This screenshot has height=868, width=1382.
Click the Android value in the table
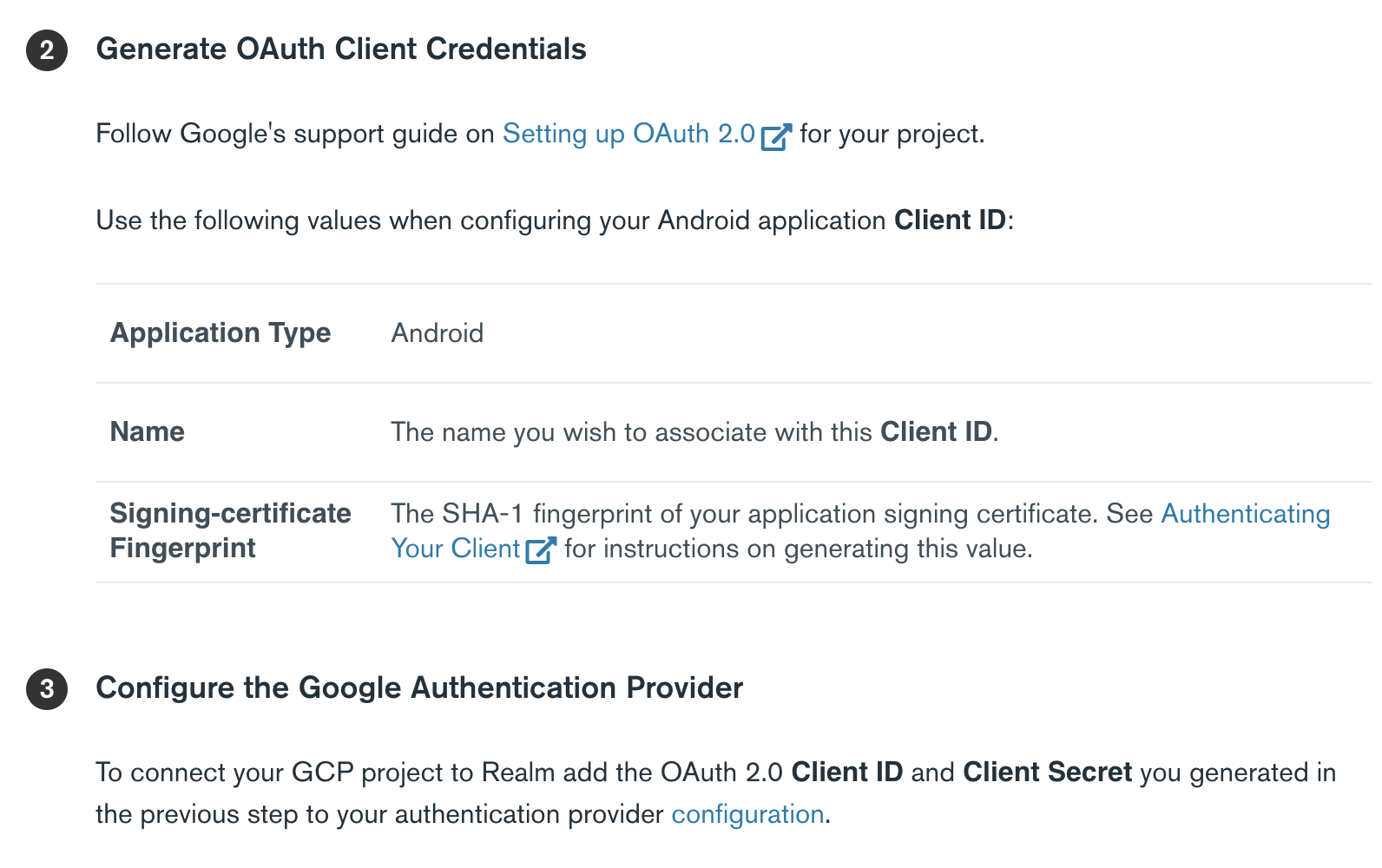click(x=437, y=333)
